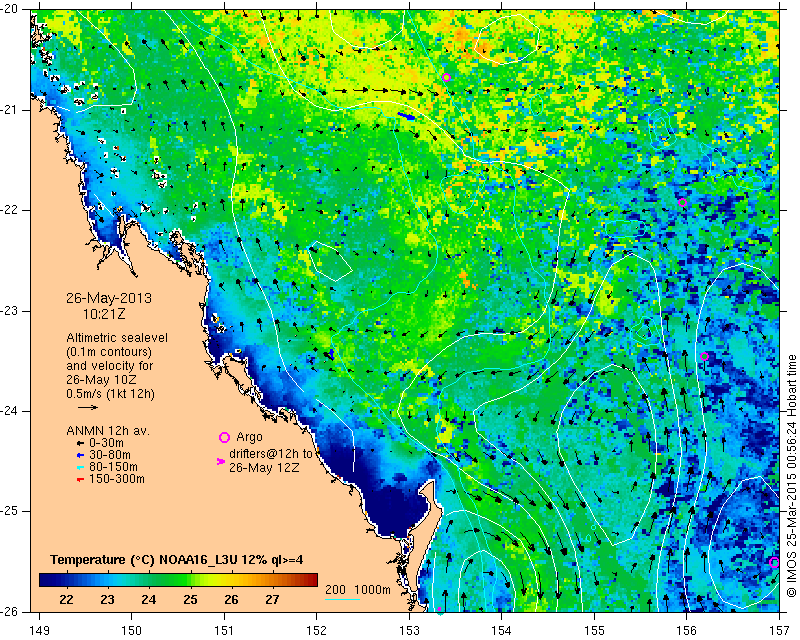Click the '151' longitude axis label
800x640 pixels.
pyautogui.click(x=224, y=631)
